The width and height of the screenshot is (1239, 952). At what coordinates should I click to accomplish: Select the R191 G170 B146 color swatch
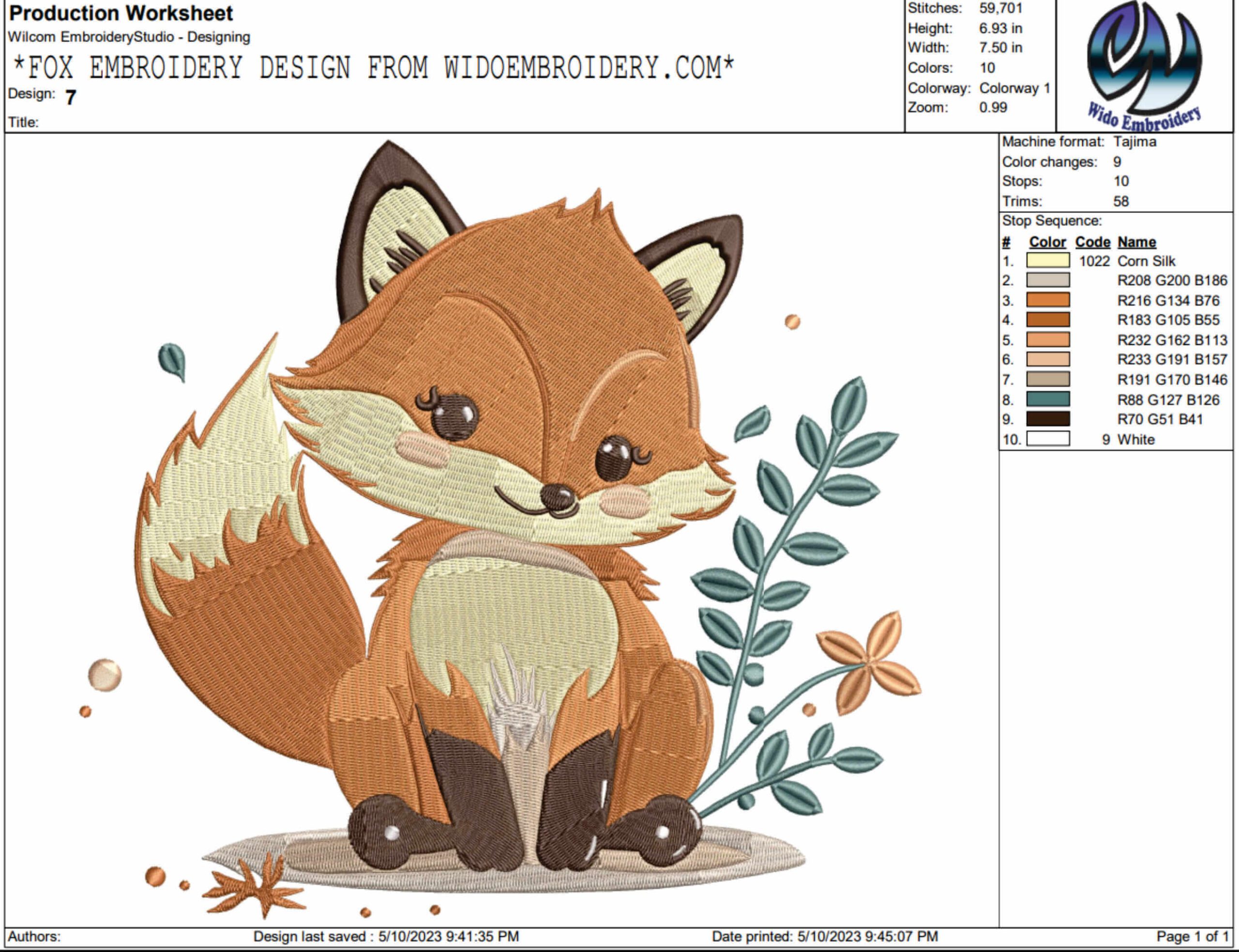tap(1047, 379)
